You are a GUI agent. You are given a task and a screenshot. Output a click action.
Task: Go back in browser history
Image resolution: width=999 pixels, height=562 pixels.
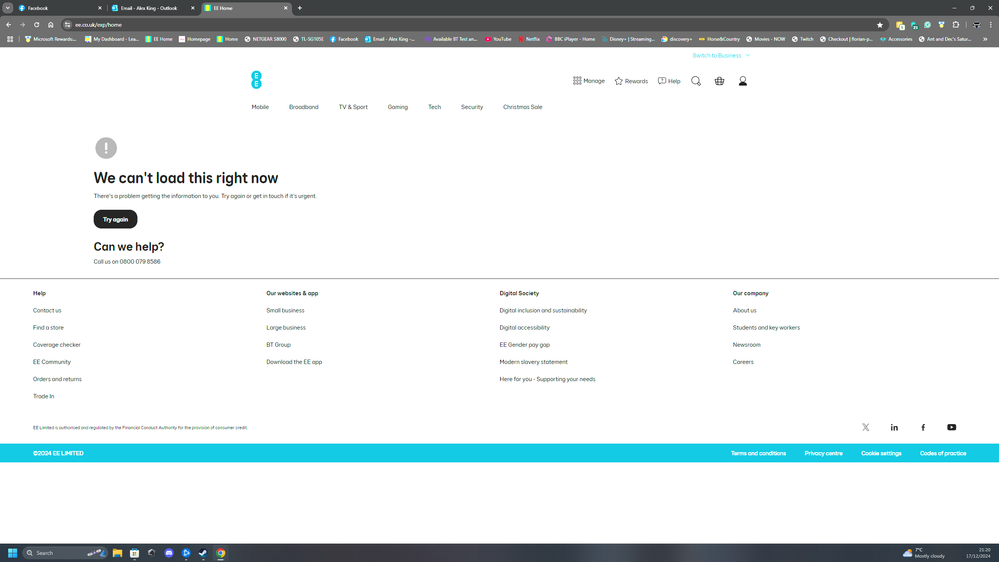click(x=9, y=25)
